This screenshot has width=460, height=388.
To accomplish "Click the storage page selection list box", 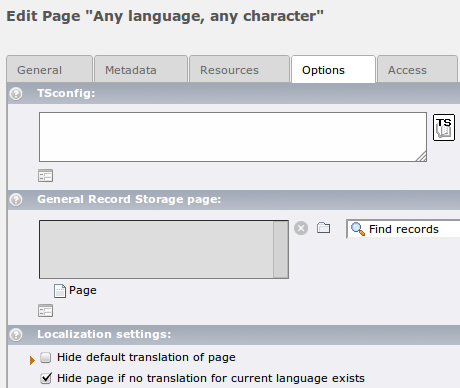I will coord(164,249).
